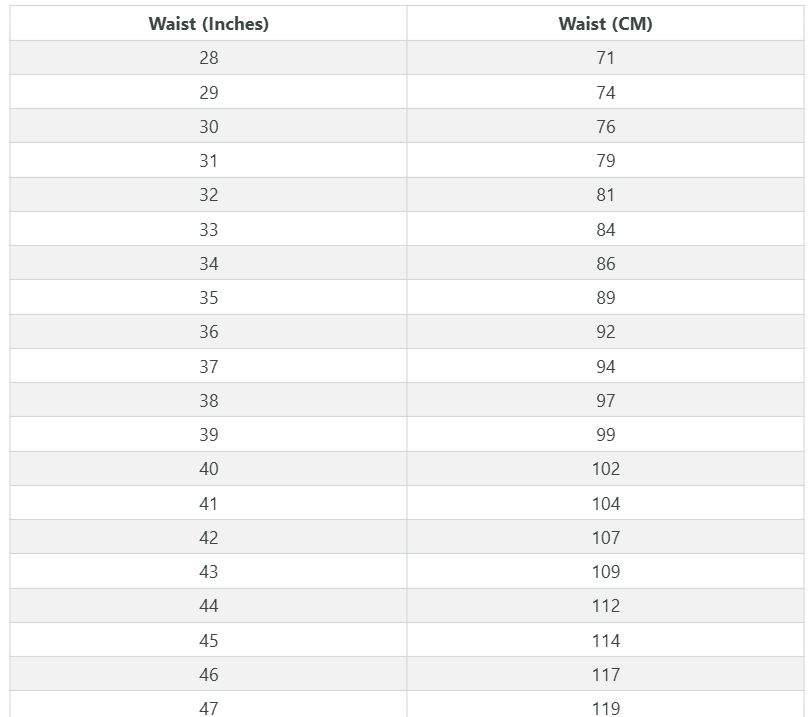Click the 89 cm value
812x717 pixels.
(x=605, y=298)
